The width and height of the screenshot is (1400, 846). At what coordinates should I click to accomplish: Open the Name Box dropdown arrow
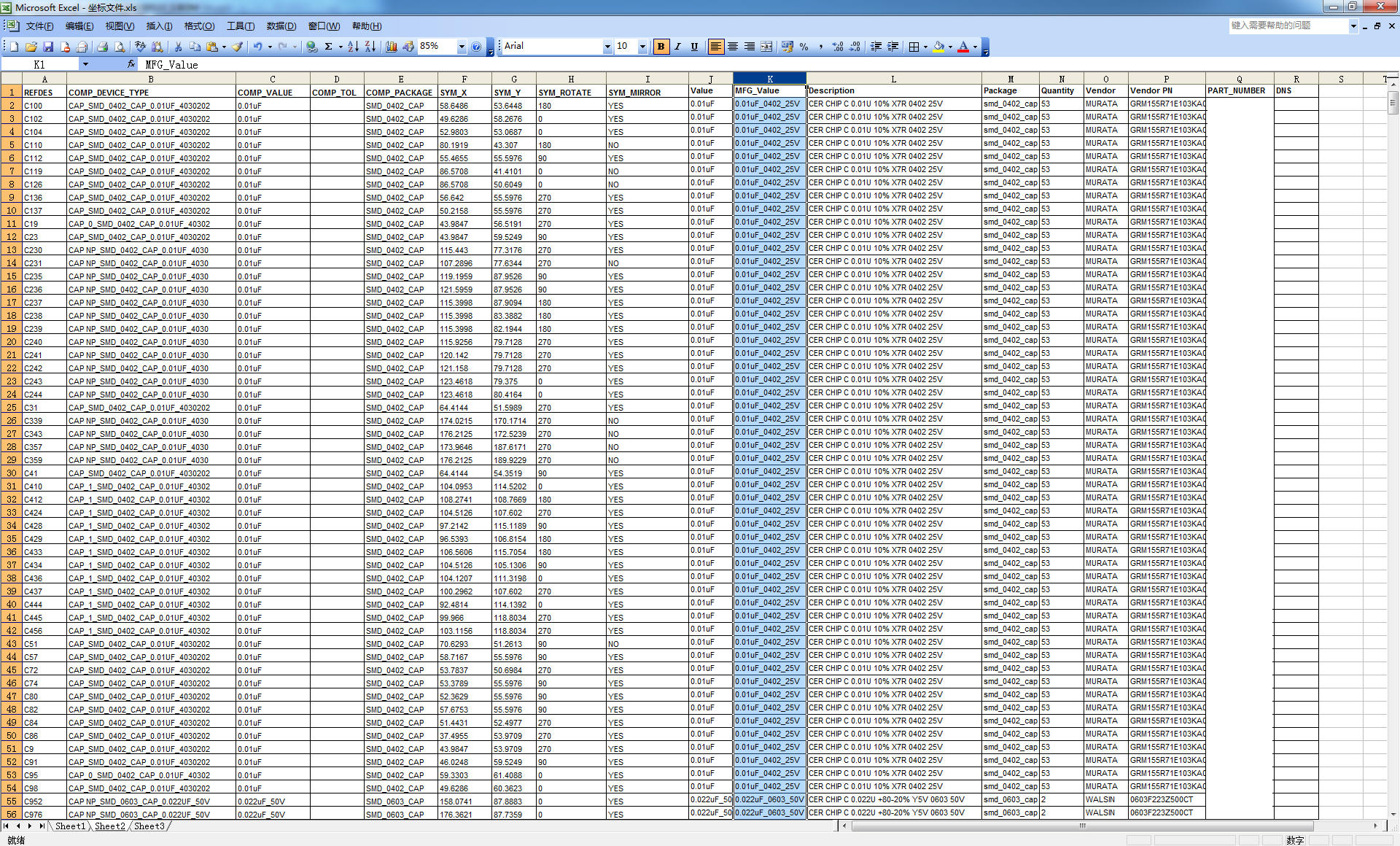point(85,64)
